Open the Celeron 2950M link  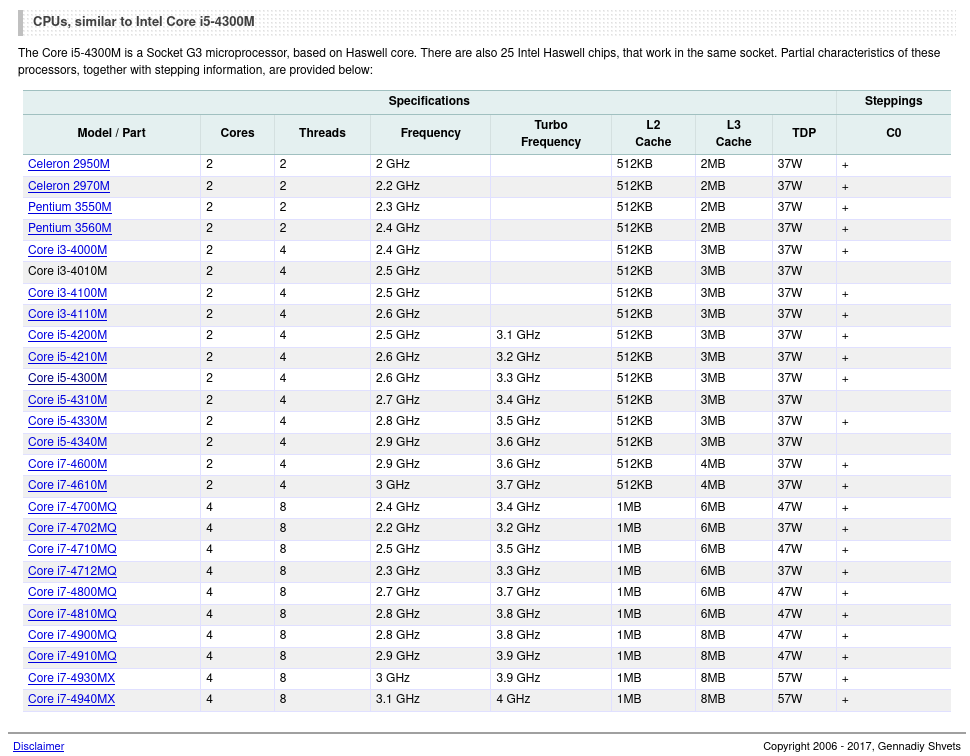(x=69, y=164)
